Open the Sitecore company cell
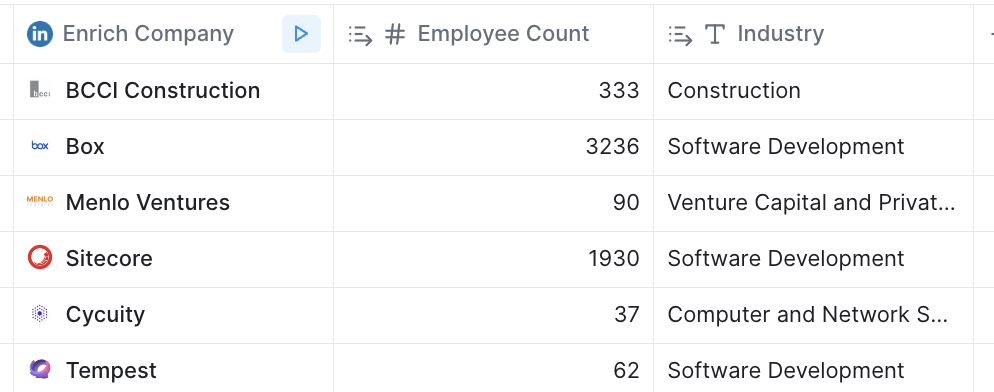The width and height of the screenshot is (994, 392). tap(174, 259)
